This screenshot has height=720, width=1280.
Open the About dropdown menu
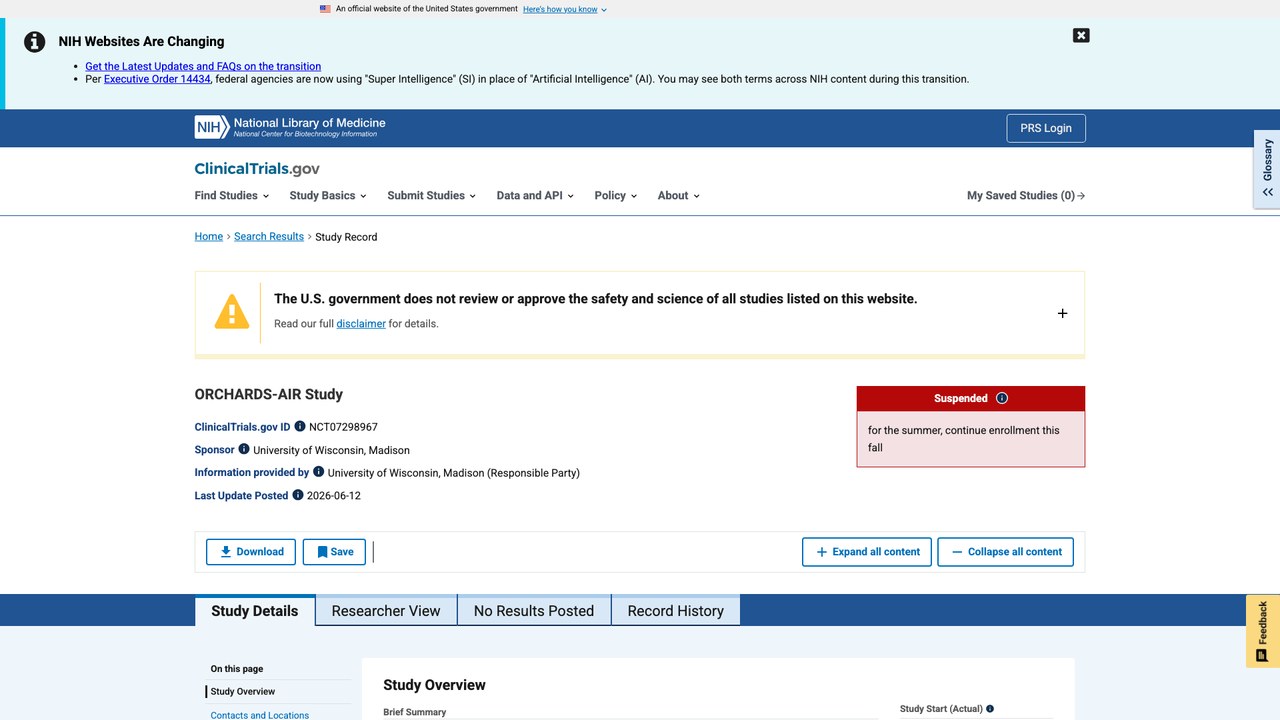678,195
